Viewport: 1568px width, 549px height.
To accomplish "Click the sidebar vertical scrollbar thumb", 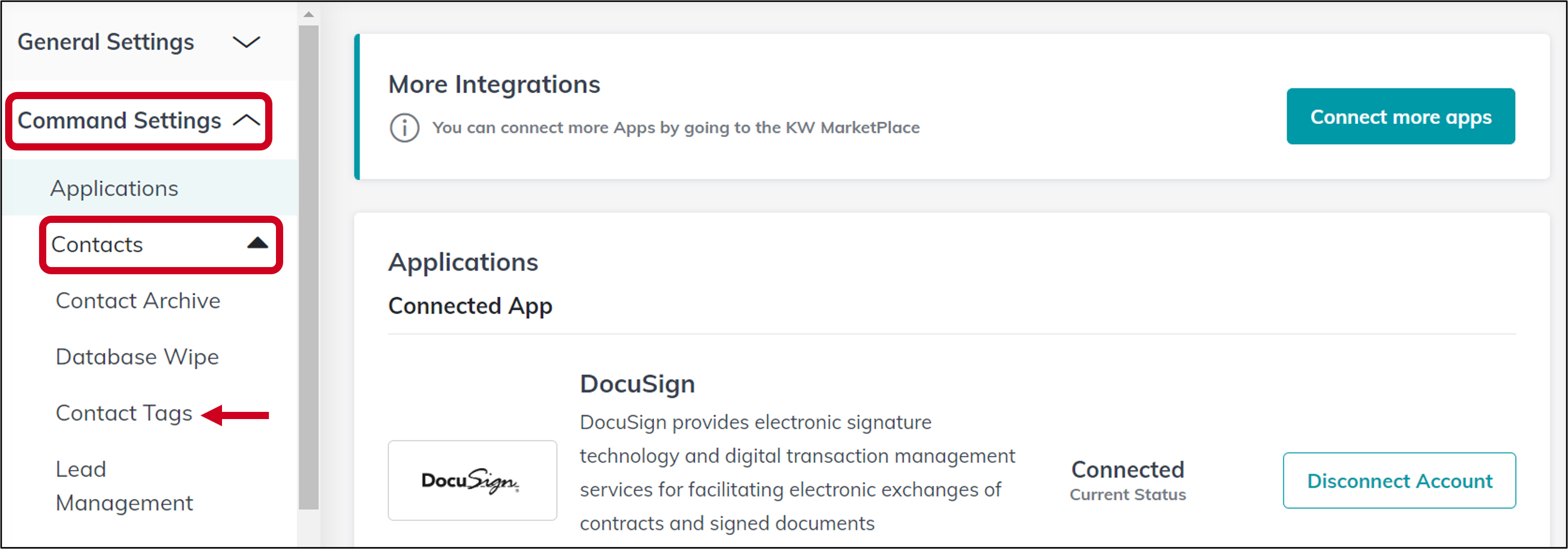I will 308,268.
